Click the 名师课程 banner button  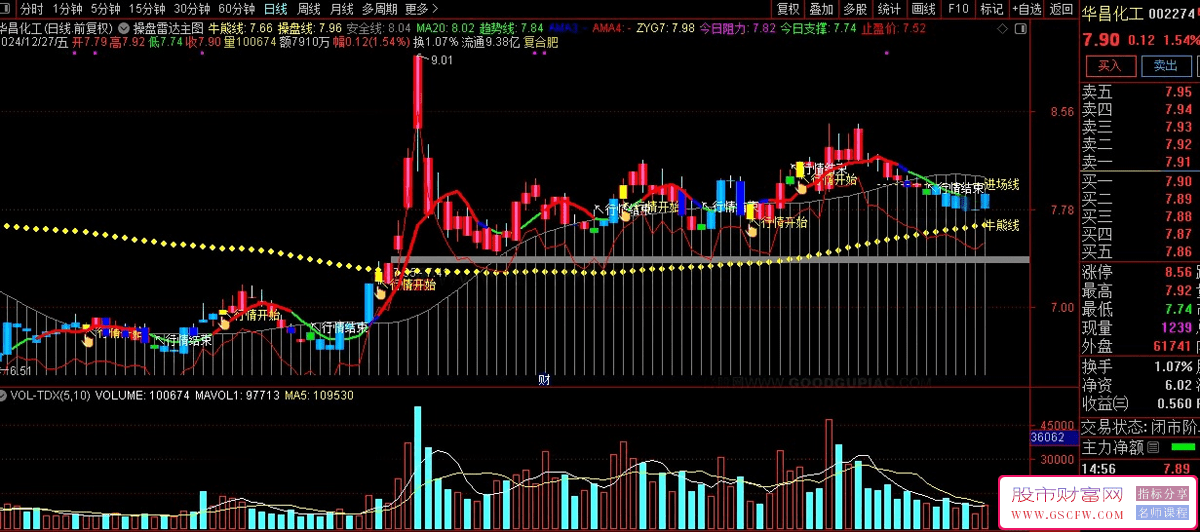pos(1162,512)
